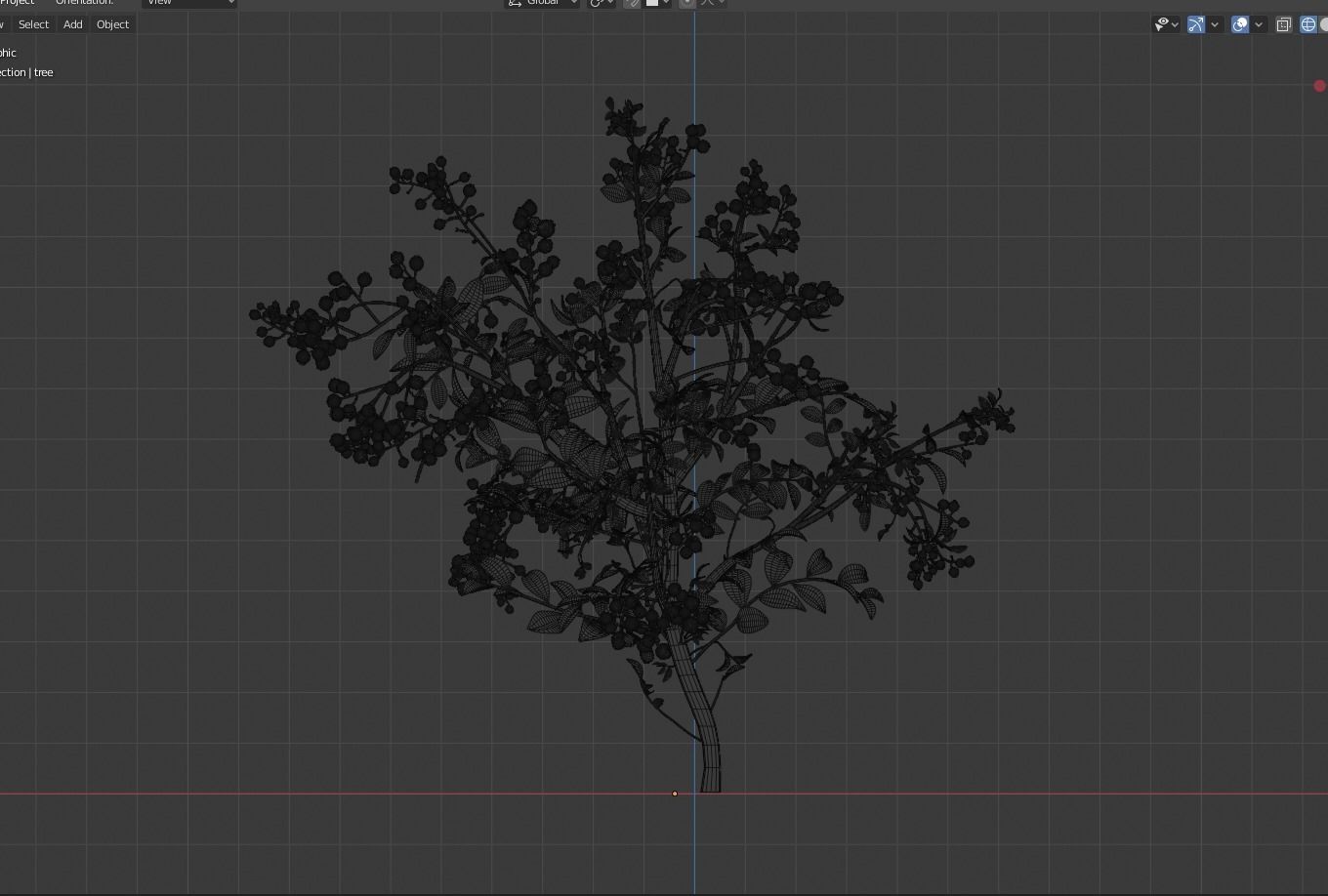
Task: Toggle the show gizmo button
Action: (1195, 24)
